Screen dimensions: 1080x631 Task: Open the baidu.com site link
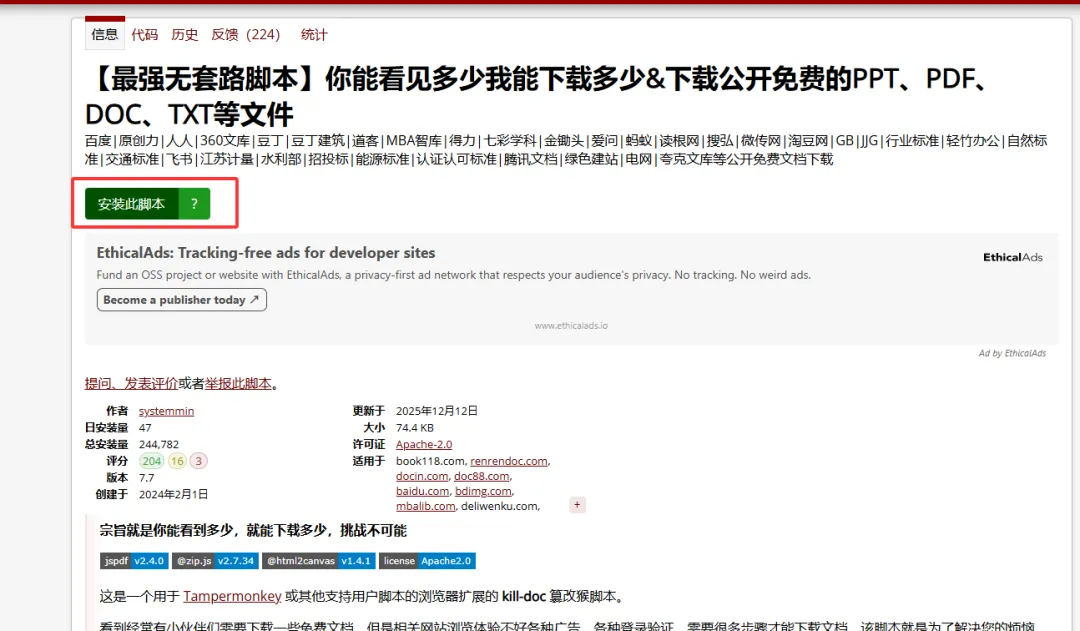click(422, 491)
